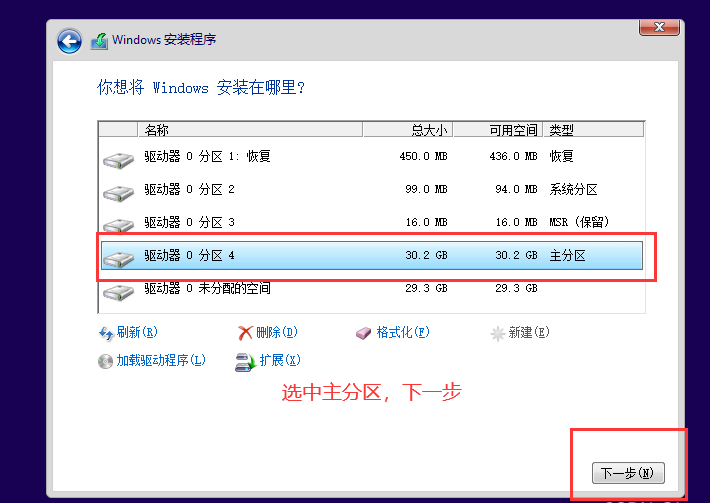This screenshot has width=710, height=503.
Task: Choose the 新建(E) link
Action: [x=529, y=332]
